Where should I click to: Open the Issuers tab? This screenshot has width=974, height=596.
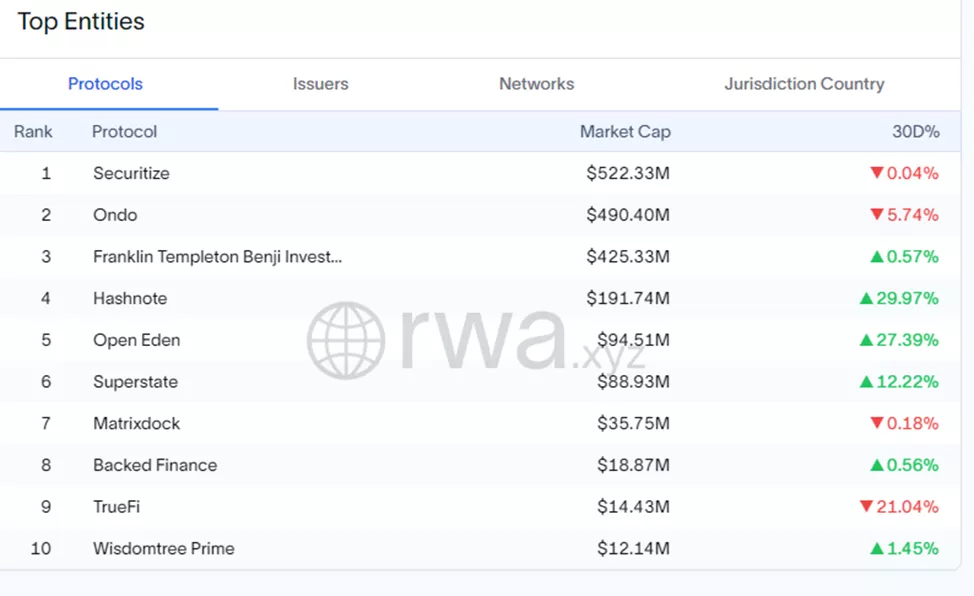coord(320,84)
